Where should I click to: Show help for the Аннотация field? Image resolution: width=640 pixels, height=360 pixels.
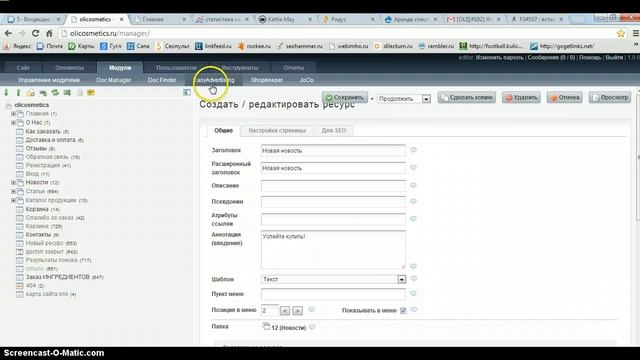tap(413, 266)
